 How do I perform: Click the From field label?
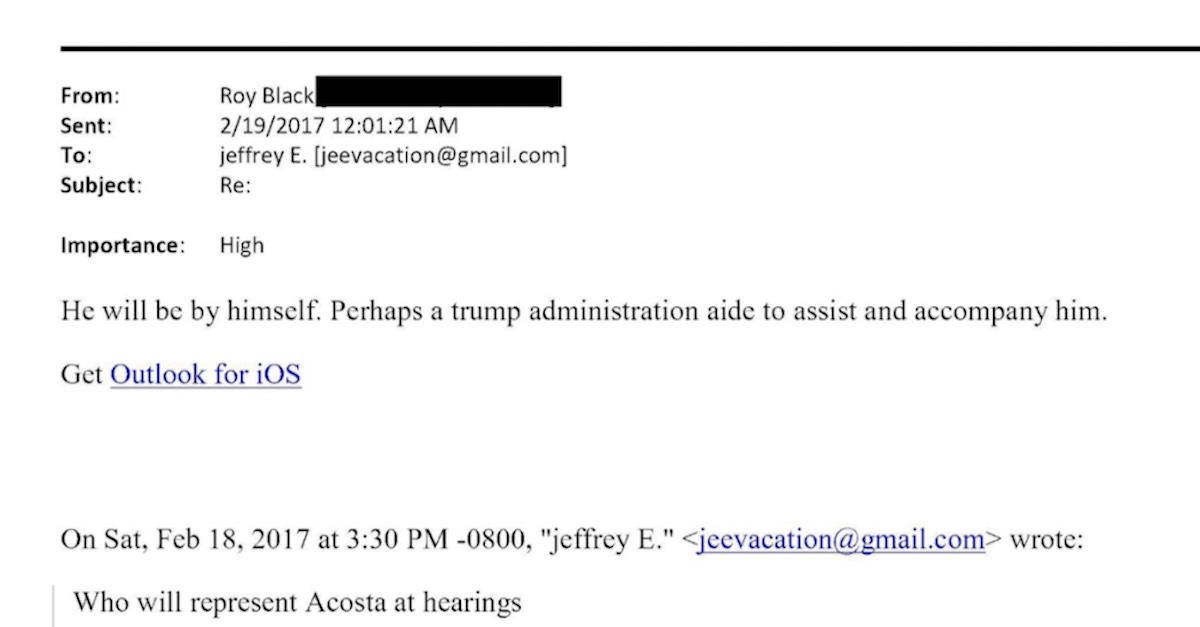tap(90, 96)
